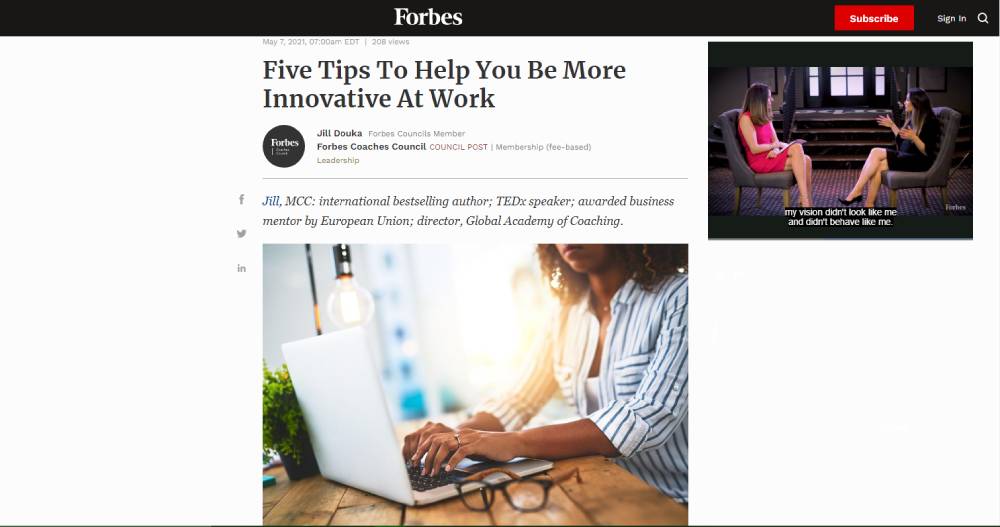Click the Forbes Coaches Council round badge
The width and height of the screenshot is (1000, 527).
pos(284,146)
